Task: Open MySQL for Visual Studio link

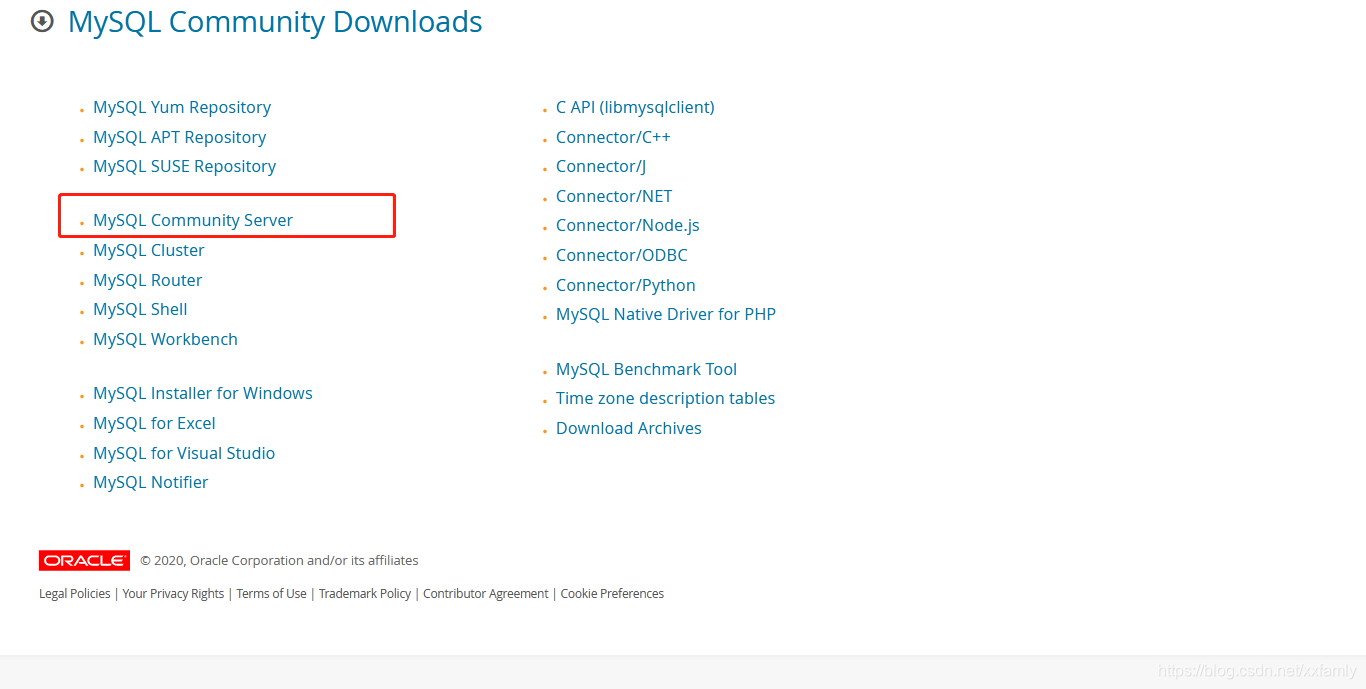Action: (x=184, y=453)
